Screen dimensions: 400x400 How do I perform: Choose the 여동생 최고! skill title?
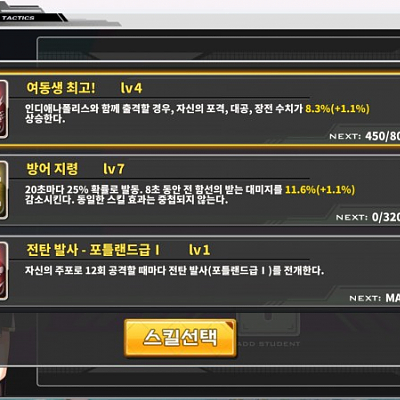[61, 88]
